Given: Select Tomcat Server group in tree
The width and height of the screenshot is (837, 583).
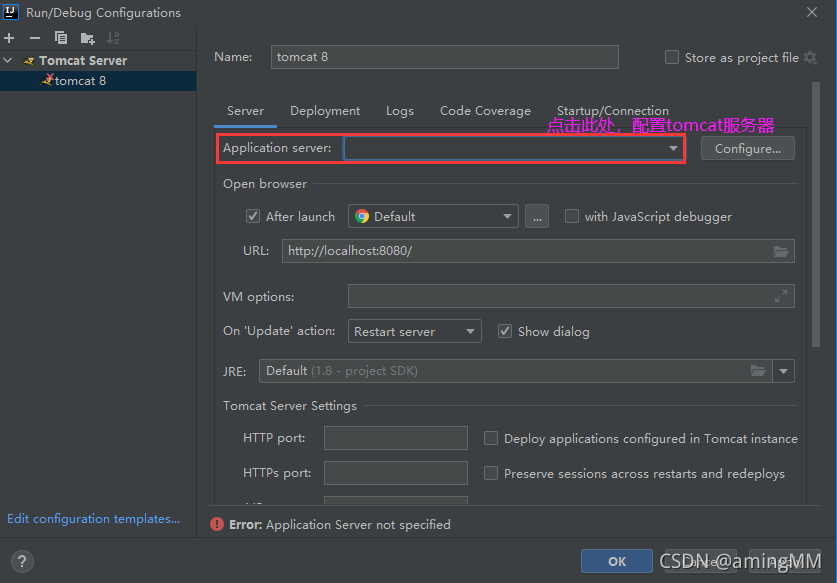Looking at the screenshot, I should [98, 60].
